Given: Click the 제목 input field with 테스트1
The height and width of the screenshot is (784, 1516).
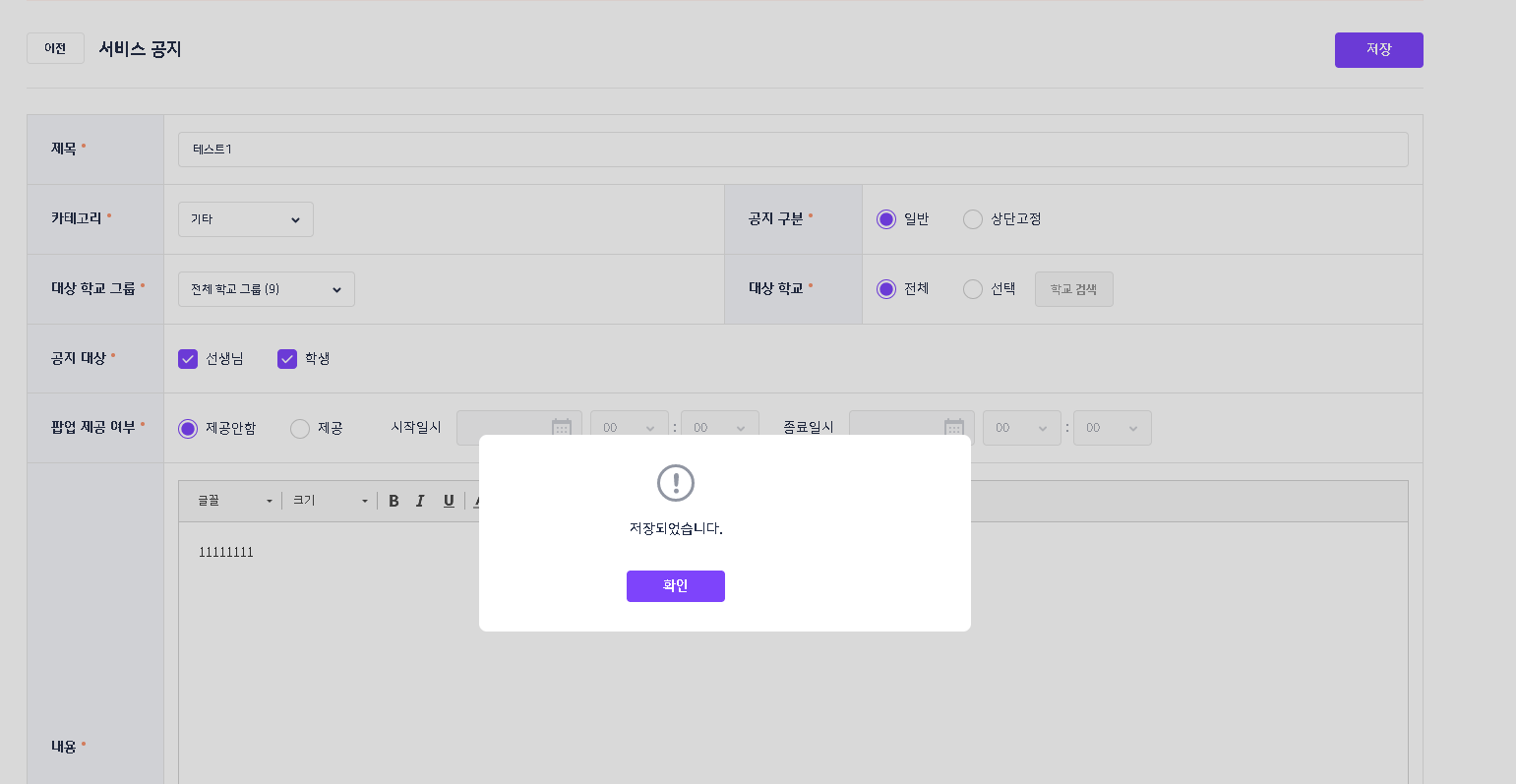Looking at the screenshot, I should (x=793, y=150).
